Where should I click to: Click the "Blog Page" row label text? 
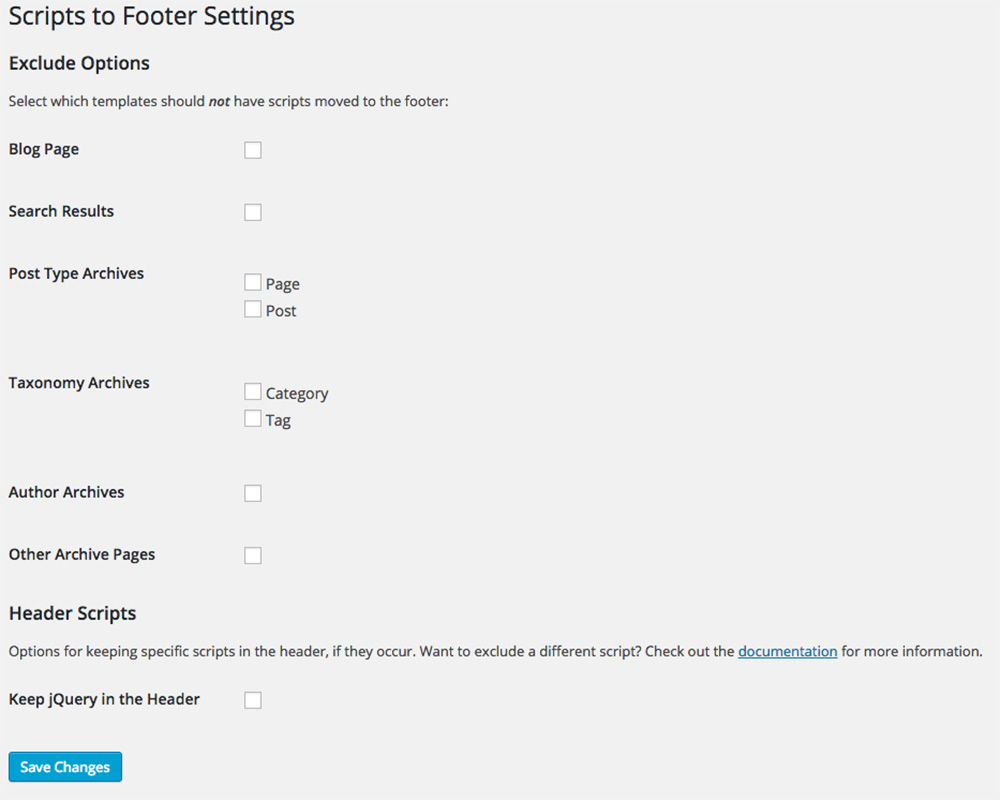pyautogui.click(x=44, y=149)
